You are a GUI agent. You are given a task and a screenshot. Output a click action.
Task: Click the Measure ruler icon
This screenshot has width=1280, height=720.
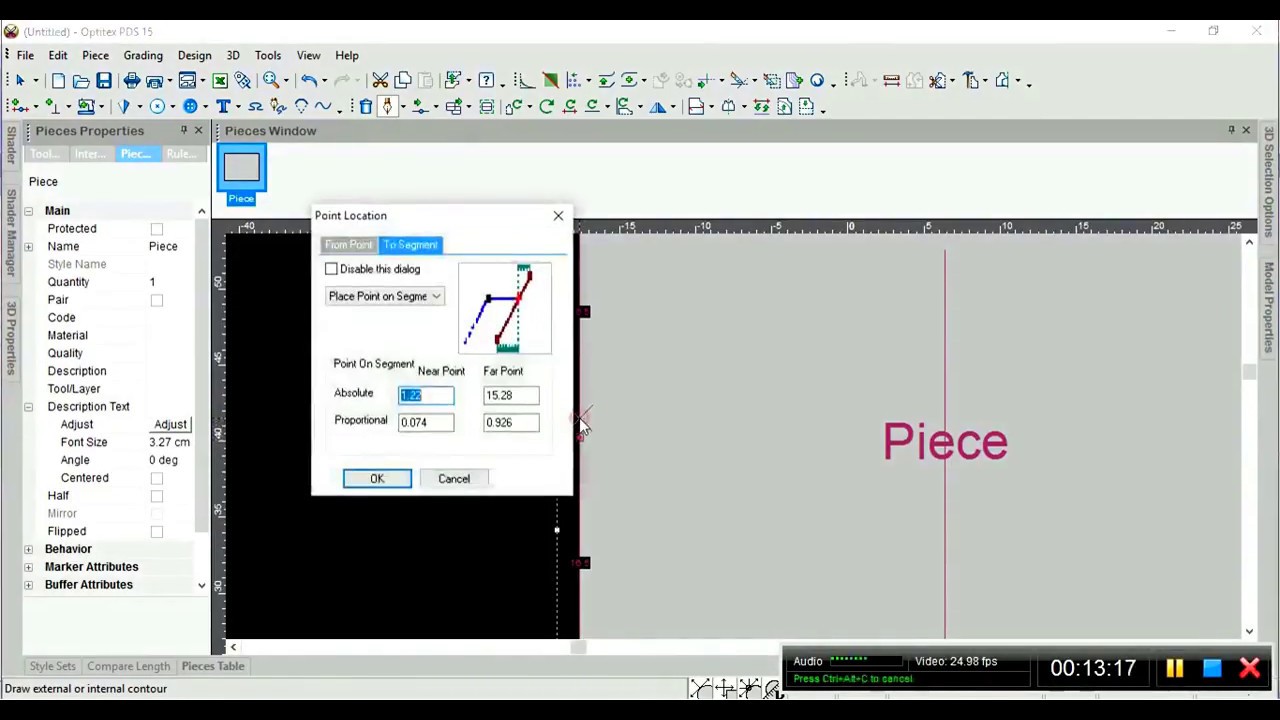click(891, 80)
